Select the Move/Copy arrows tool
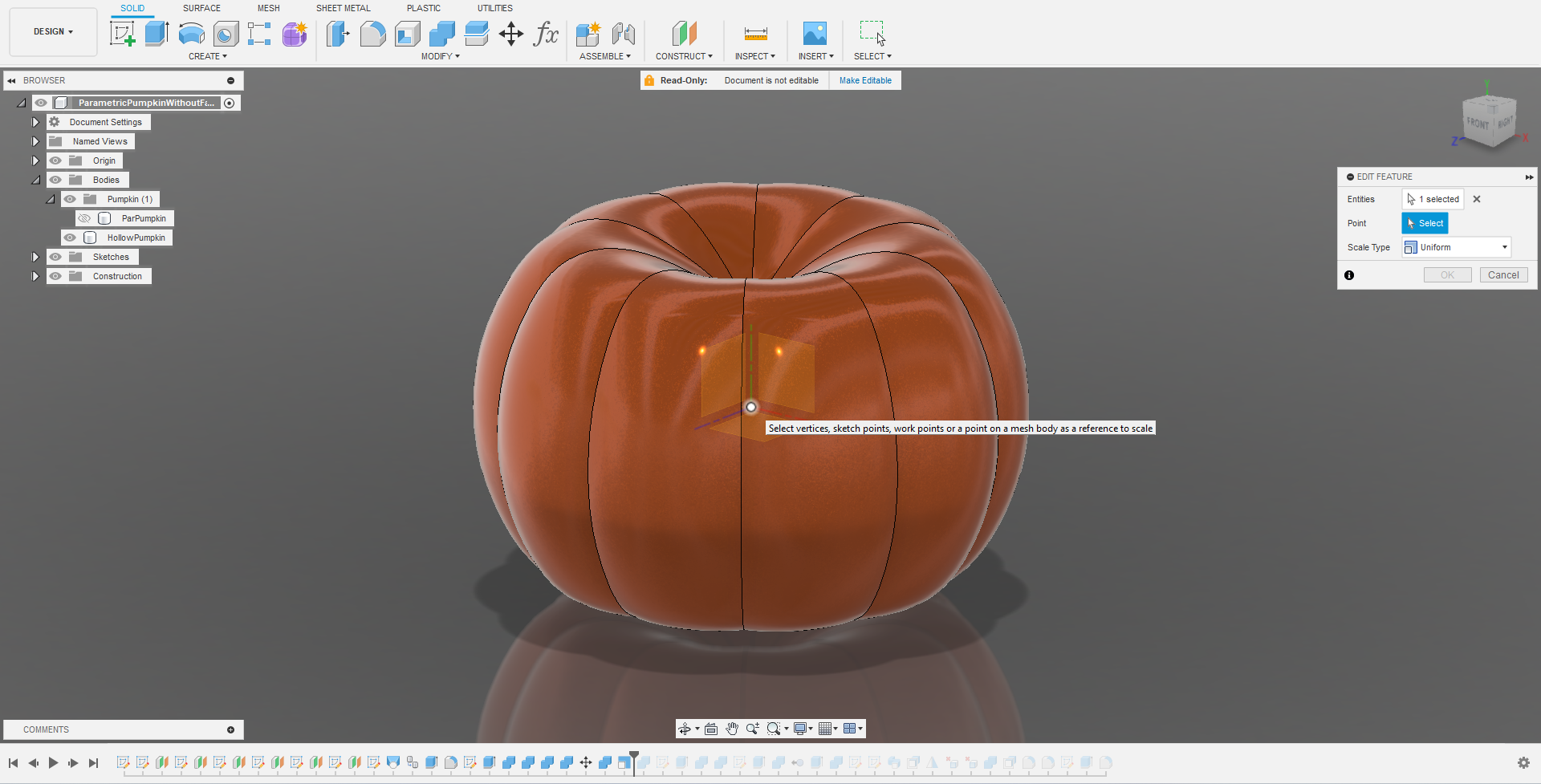Viewport: 1541px width, 784px height. (x=511, y=34)
